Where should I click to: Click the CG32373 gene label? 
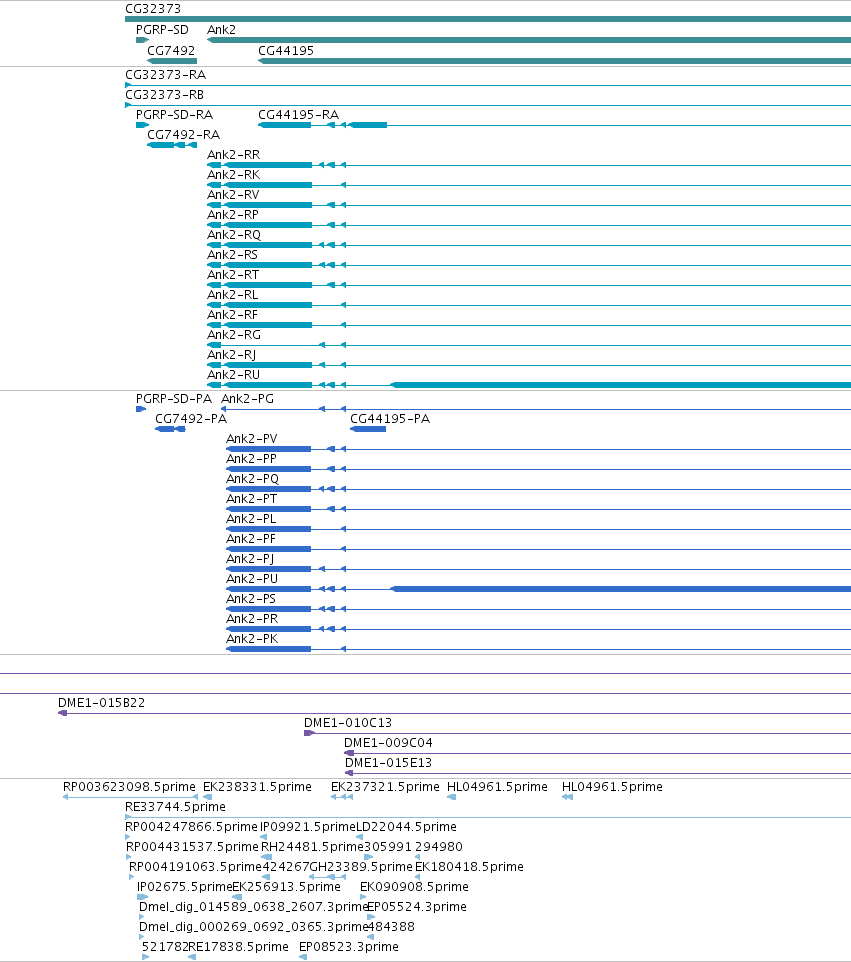coord(153,9)
